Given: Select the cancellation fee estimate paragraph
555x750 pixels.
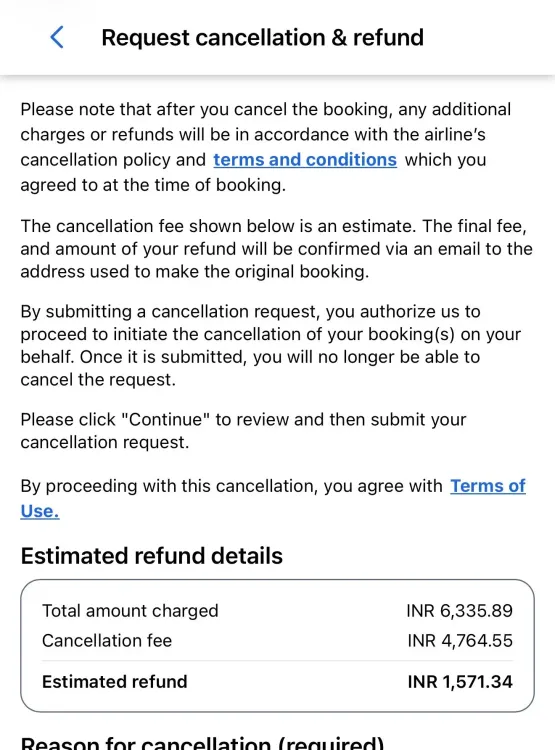Looking at the screenshot, I should pyautogui.click(x=276, y=249).
